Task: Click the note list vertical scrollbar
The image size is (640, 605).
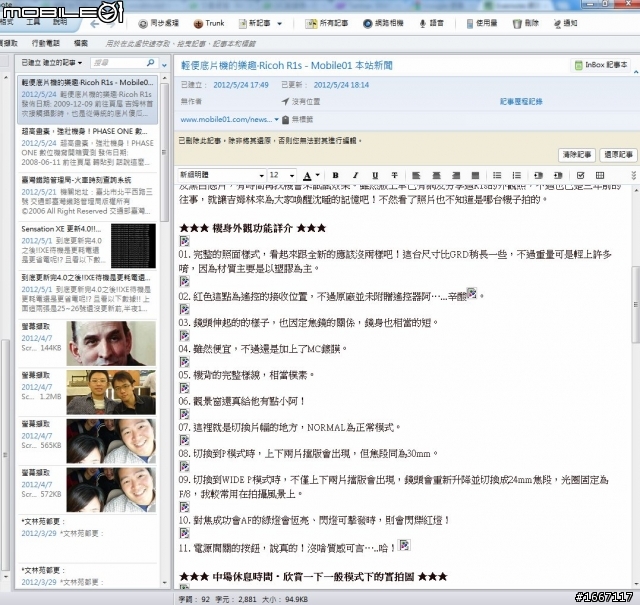Action: click(x=164, y=153)
